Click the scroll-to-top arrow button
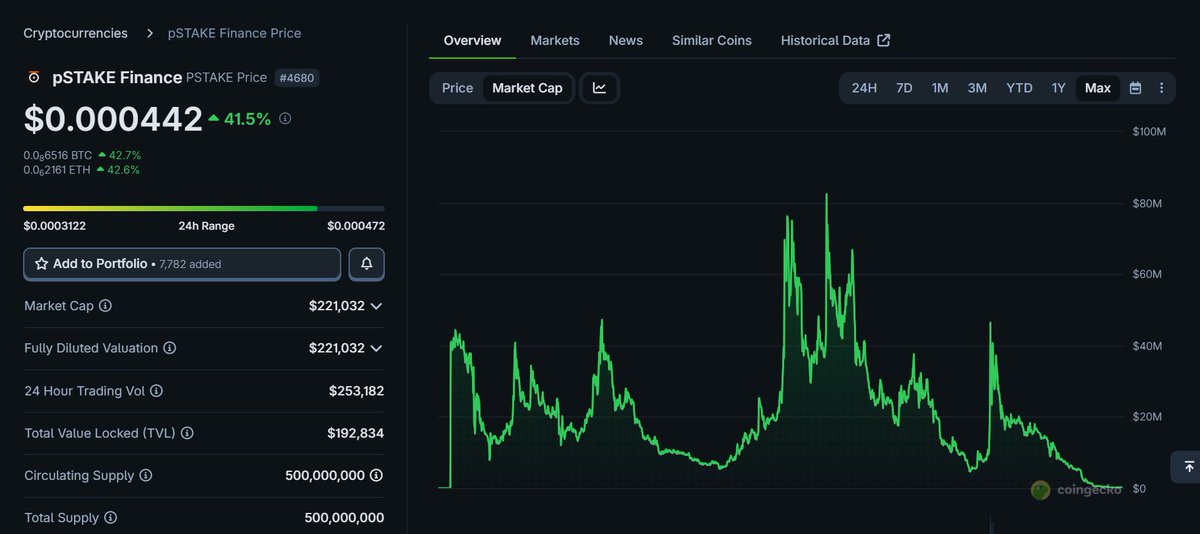The image size is (1200, 534). (1189, 467)
